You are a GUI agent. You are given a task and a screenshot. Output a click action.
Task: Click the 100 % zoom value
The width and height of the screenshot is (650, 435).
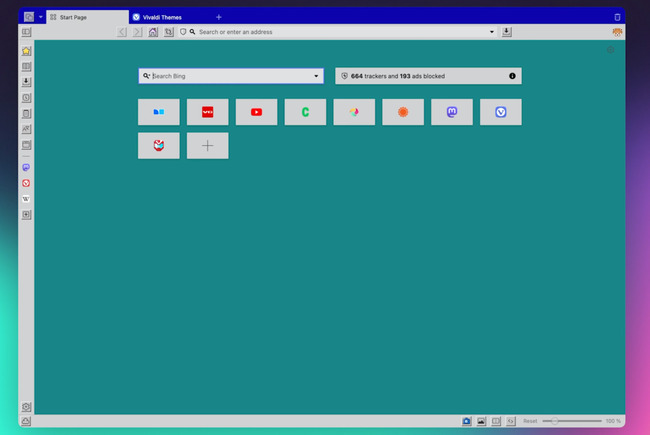tap(613, 421)
